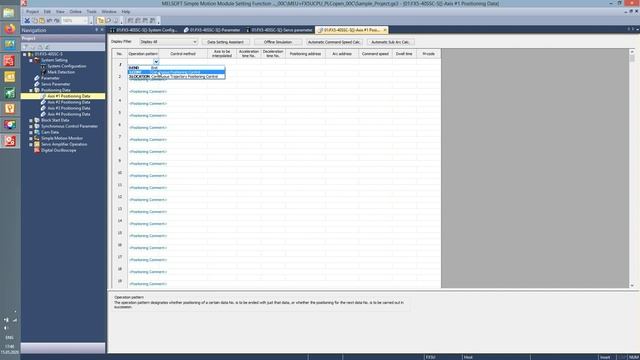Select the Synchronous Control Parameter tree item
The height and width of the screenshot is (360, 640).
[69, 126]
